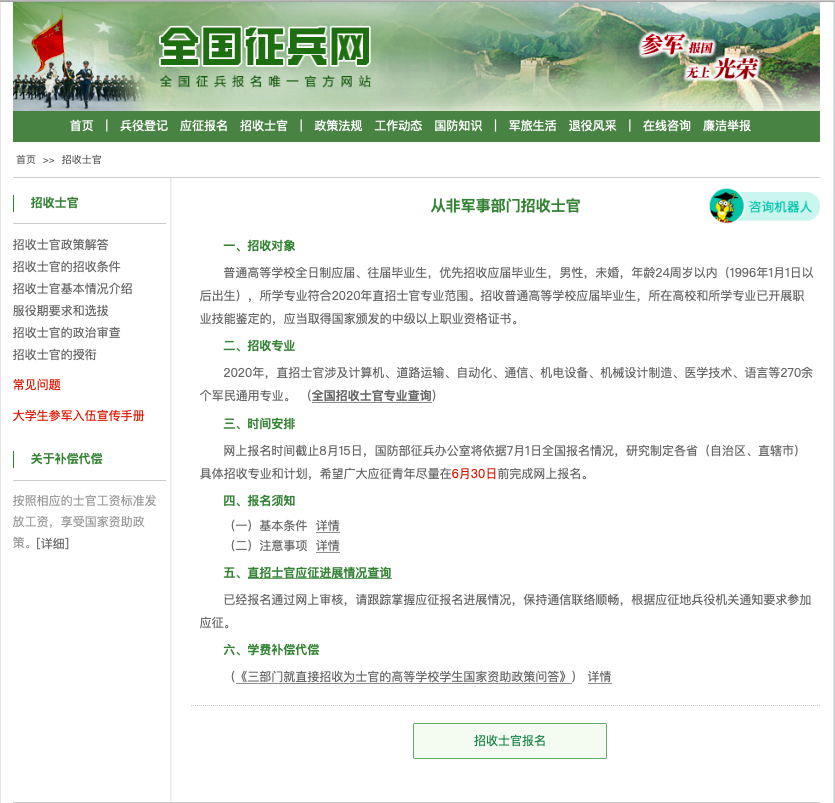This screenshot has width=835, height=803.
Task: Click the 一、招收对象 section heading
Action: 259,246
